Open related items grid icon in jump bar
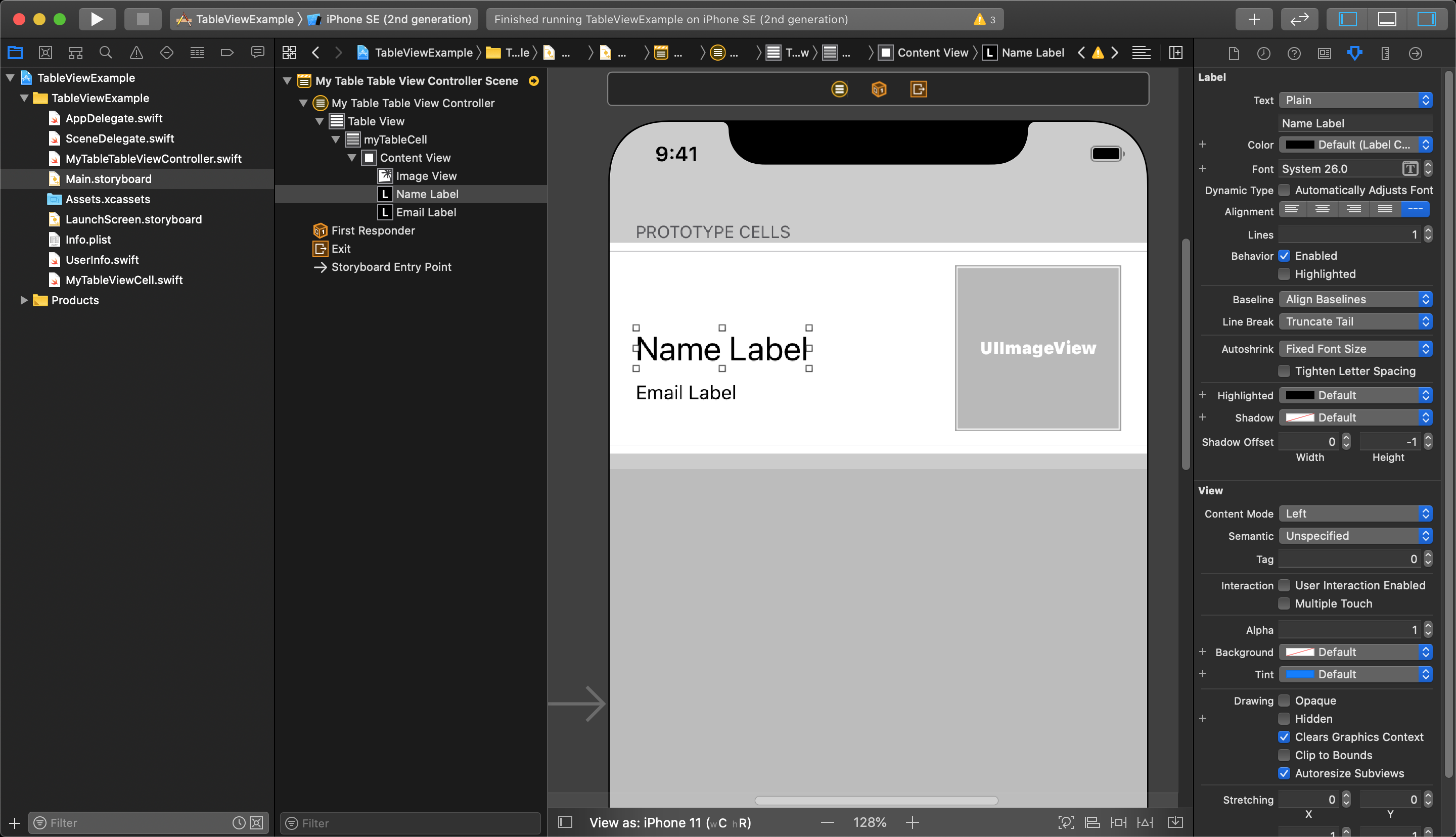 (x=289, y=53)
